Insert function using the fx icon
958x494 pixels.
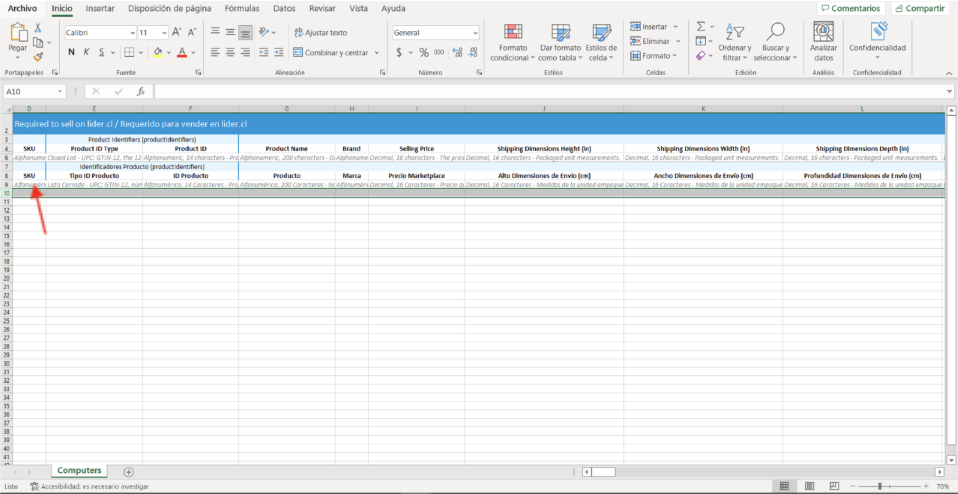pos(140,91)
